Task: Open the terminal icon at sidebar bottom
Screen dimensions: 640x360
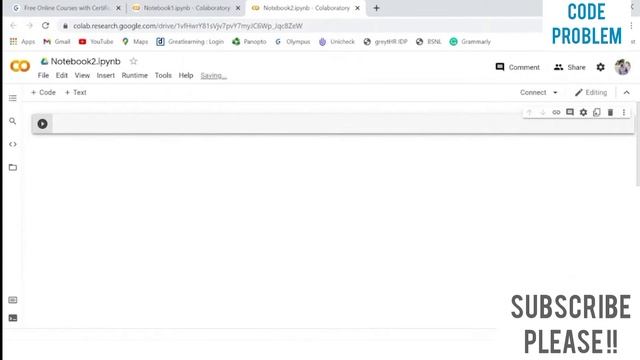Action: [x=13, y=318]
